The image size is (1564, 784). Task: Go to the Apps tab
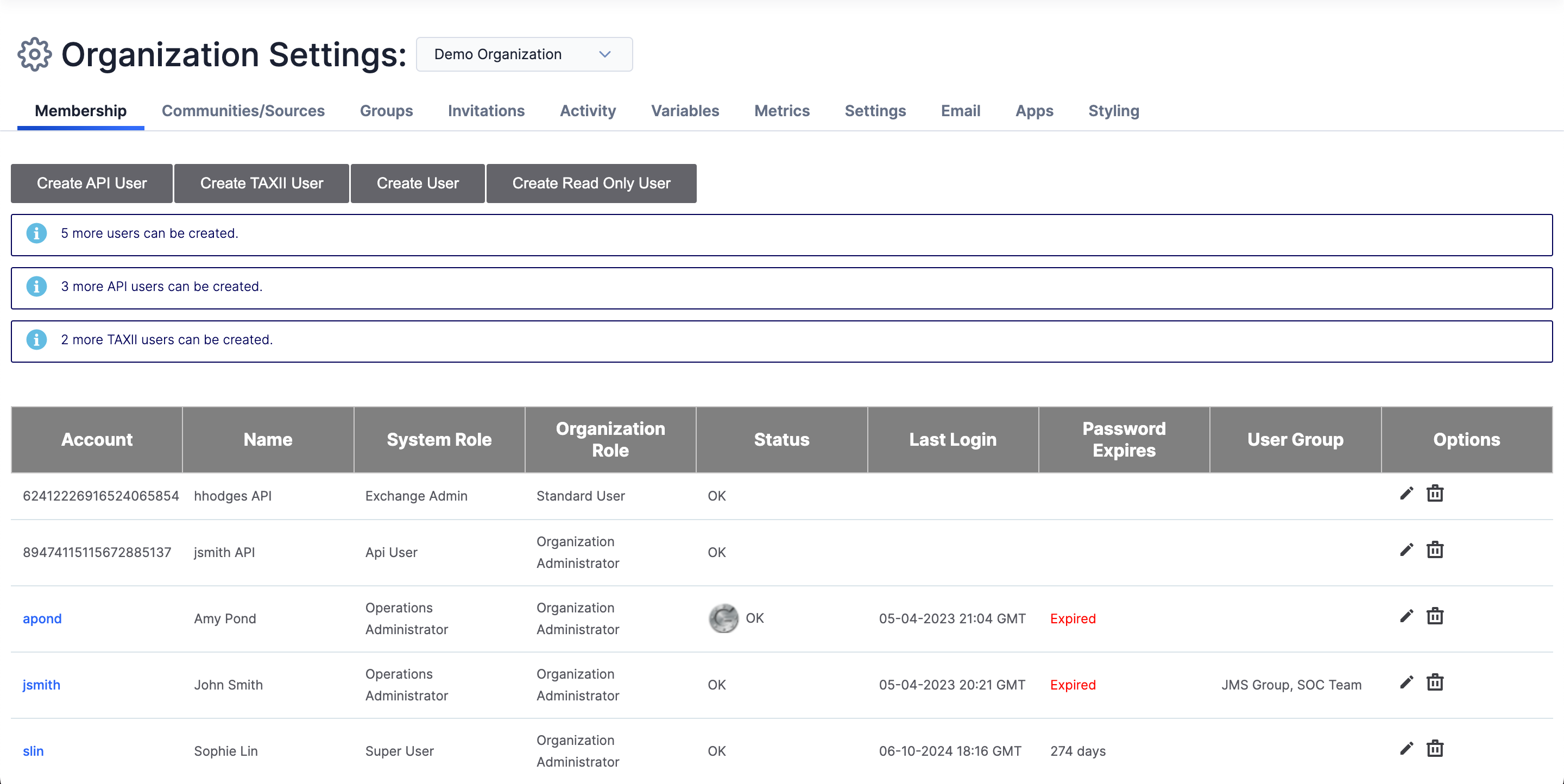click(1034, 111)
